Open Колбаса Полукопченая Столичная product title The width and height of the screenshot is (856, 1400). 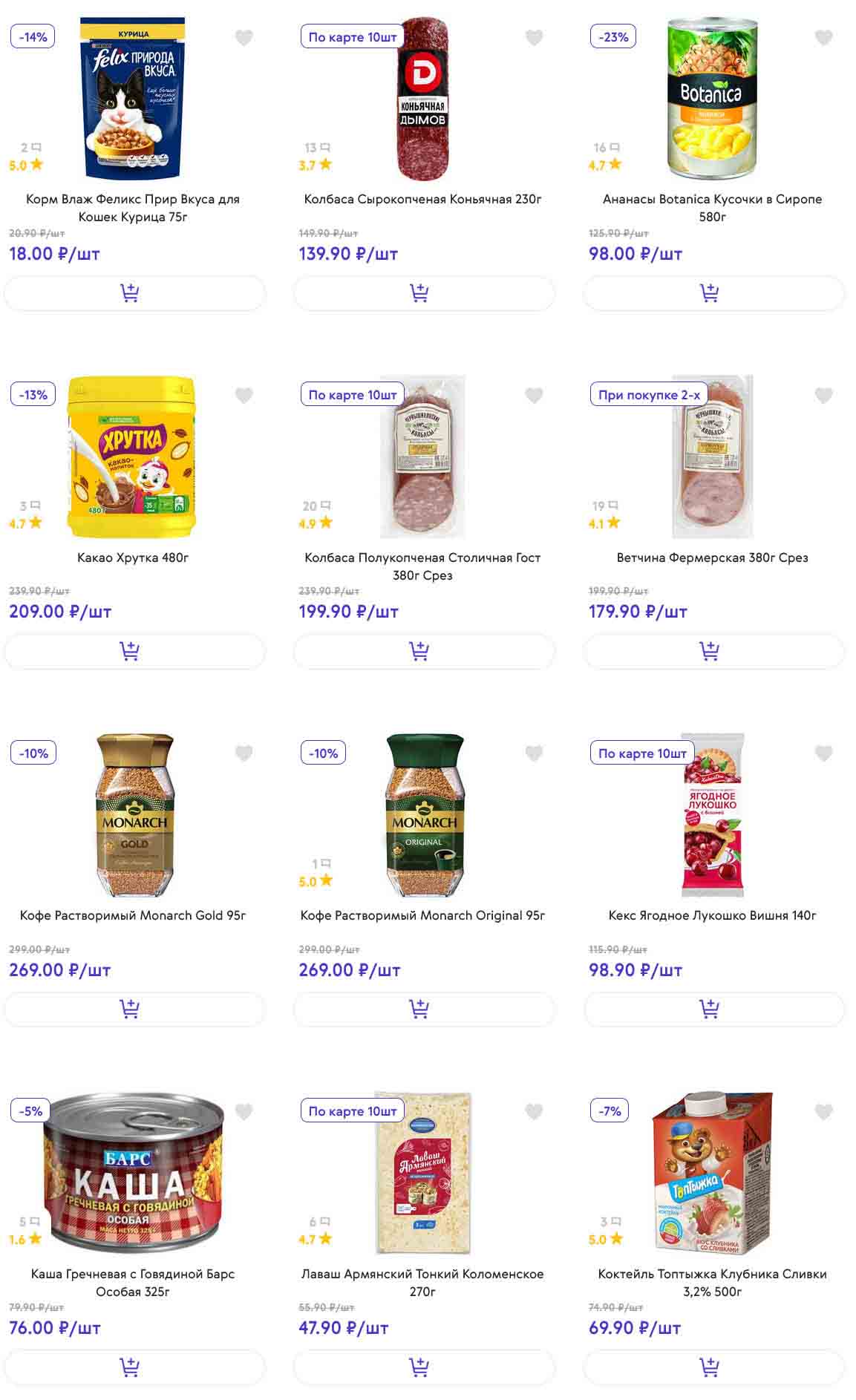422,566
